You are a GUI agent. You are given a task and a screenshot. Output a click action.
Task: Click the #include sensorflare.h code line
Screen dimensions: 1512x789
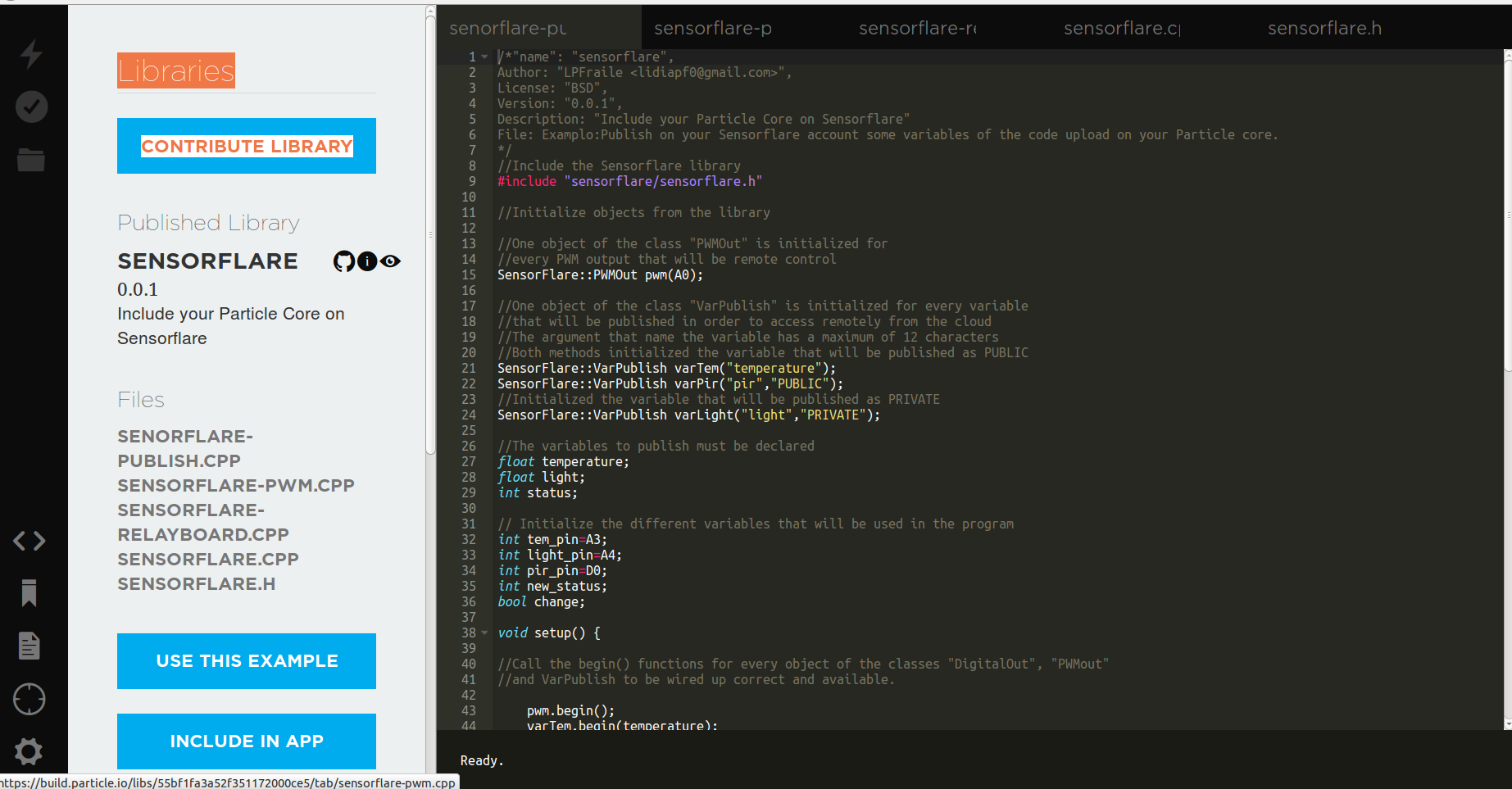[629, 182]
